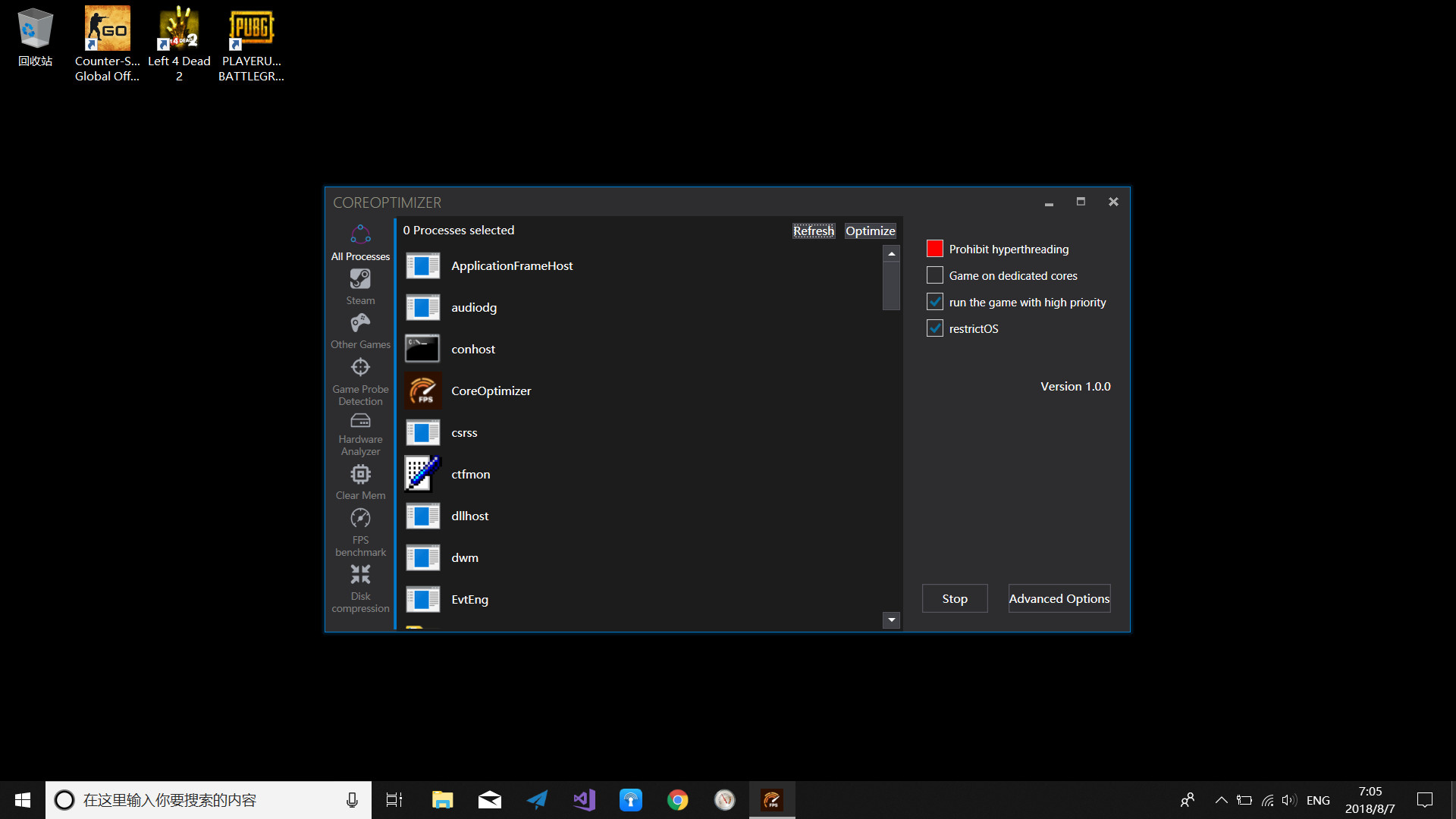
Task: Click Refresh to reload the process list
Action: [x=813, y=231]
